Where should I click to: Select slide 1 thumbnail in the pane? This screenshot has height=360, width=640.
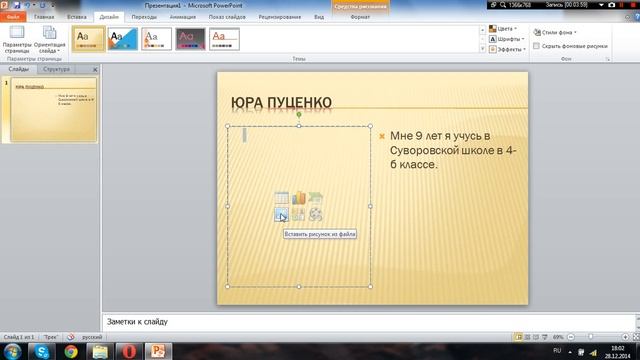click(x=53, y=110)
